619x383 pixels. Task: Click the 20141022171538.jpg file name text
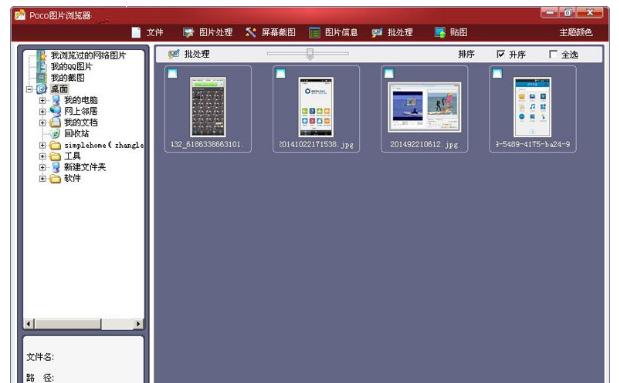(x=316, y=145)
